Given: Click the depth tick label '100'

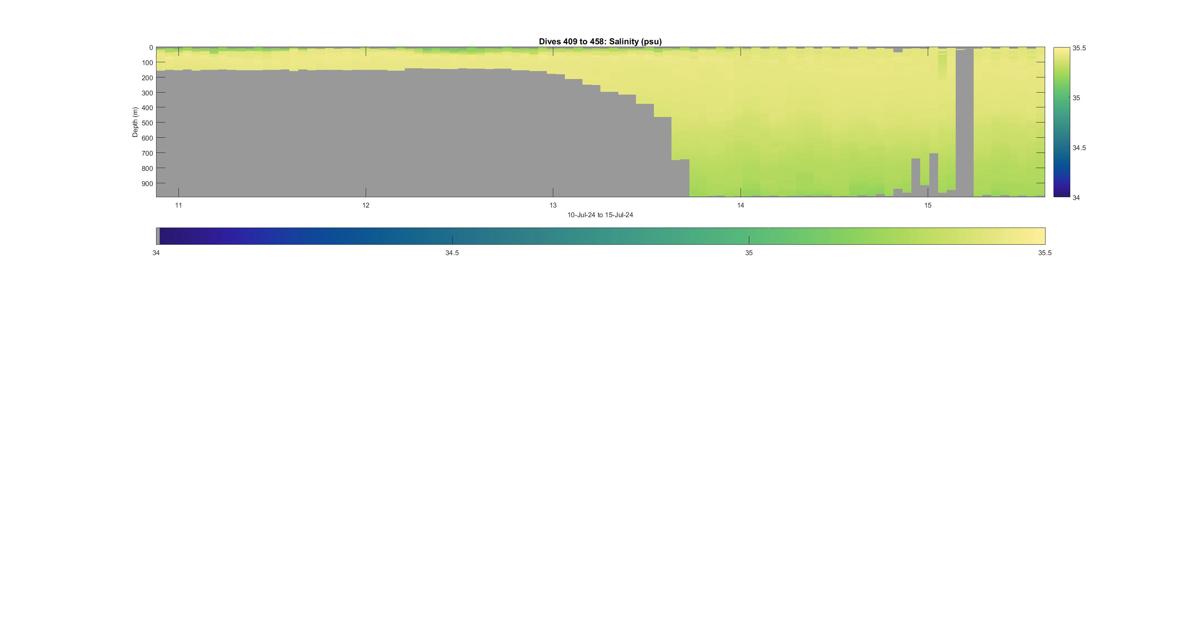Looking at the screenshot, I should point(147,63).
